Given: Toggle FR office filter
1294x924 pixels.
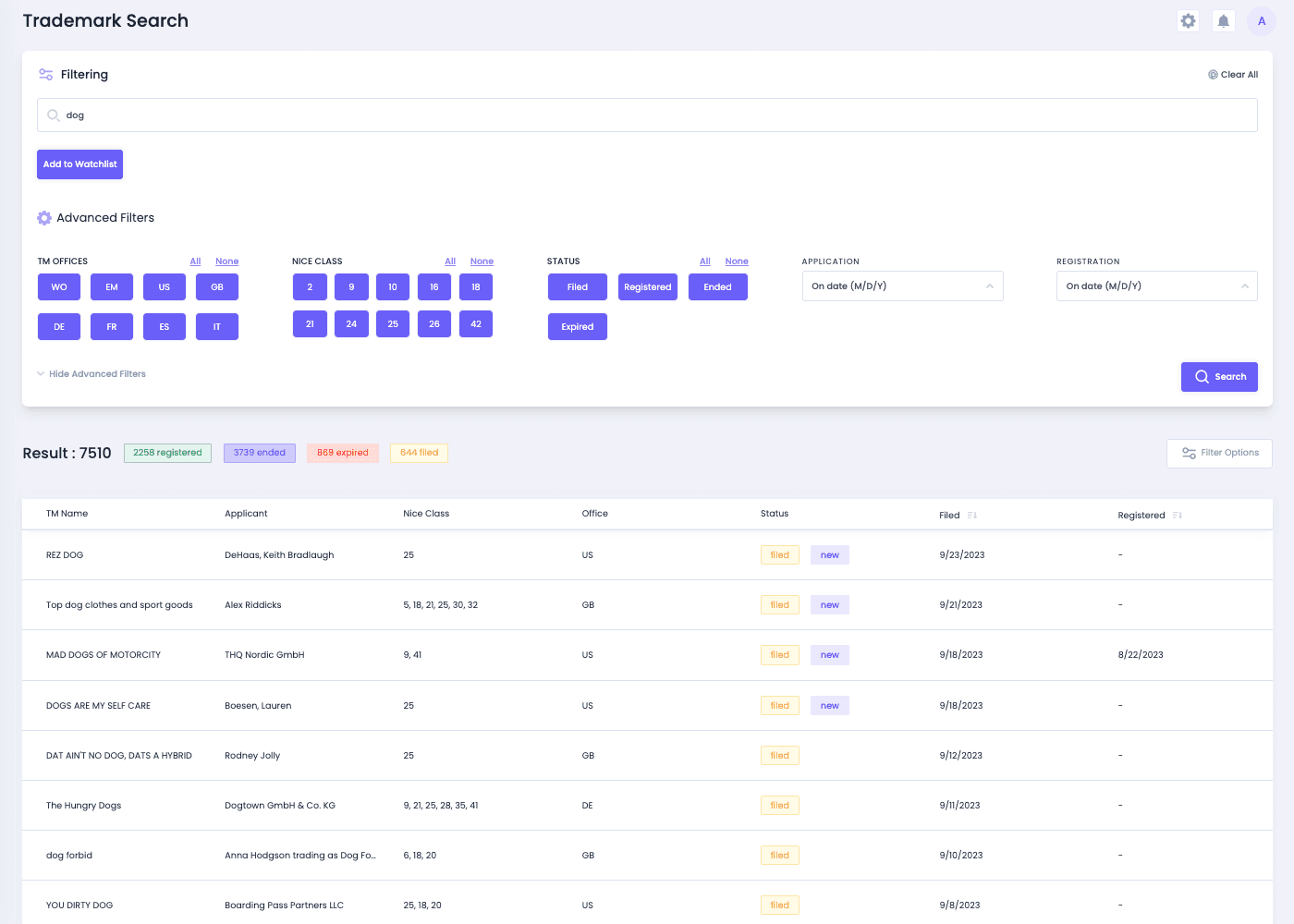Looking at the screenshot, I should tap(112, 327).
